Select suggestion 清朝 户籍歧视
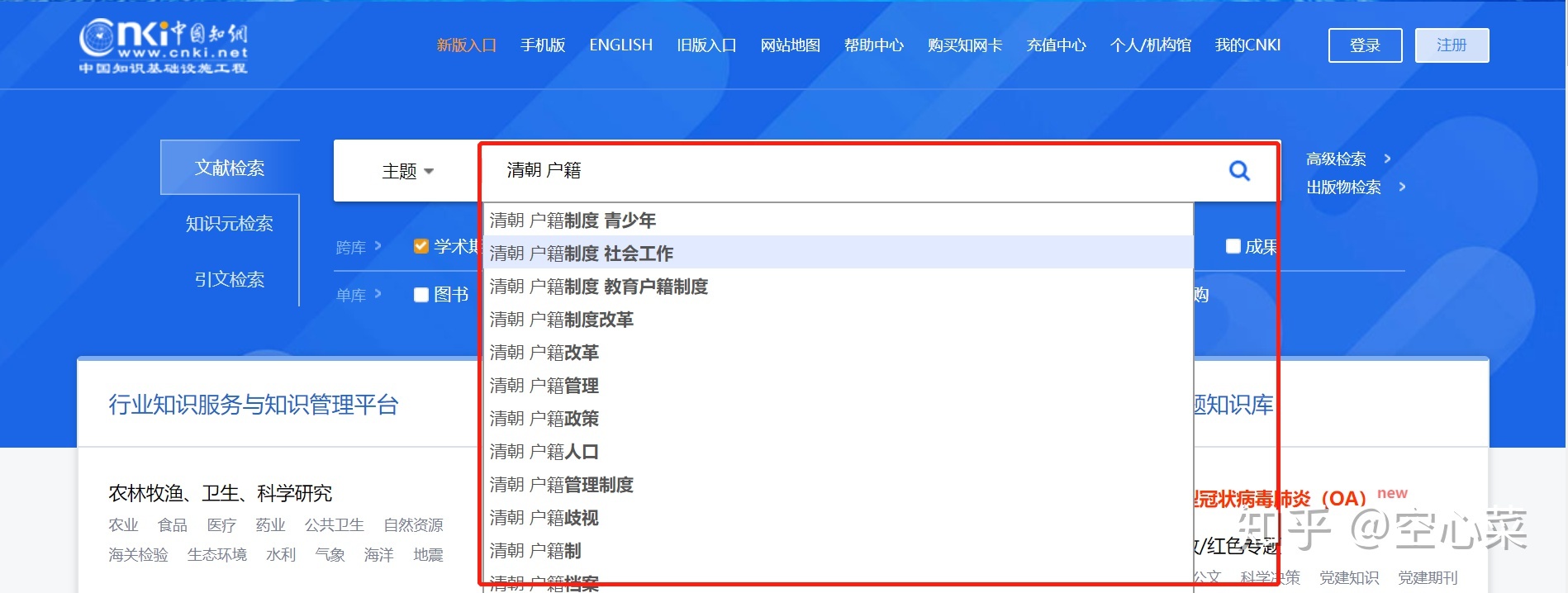The width and height of the screenshot is (1568, 593). 838,517
